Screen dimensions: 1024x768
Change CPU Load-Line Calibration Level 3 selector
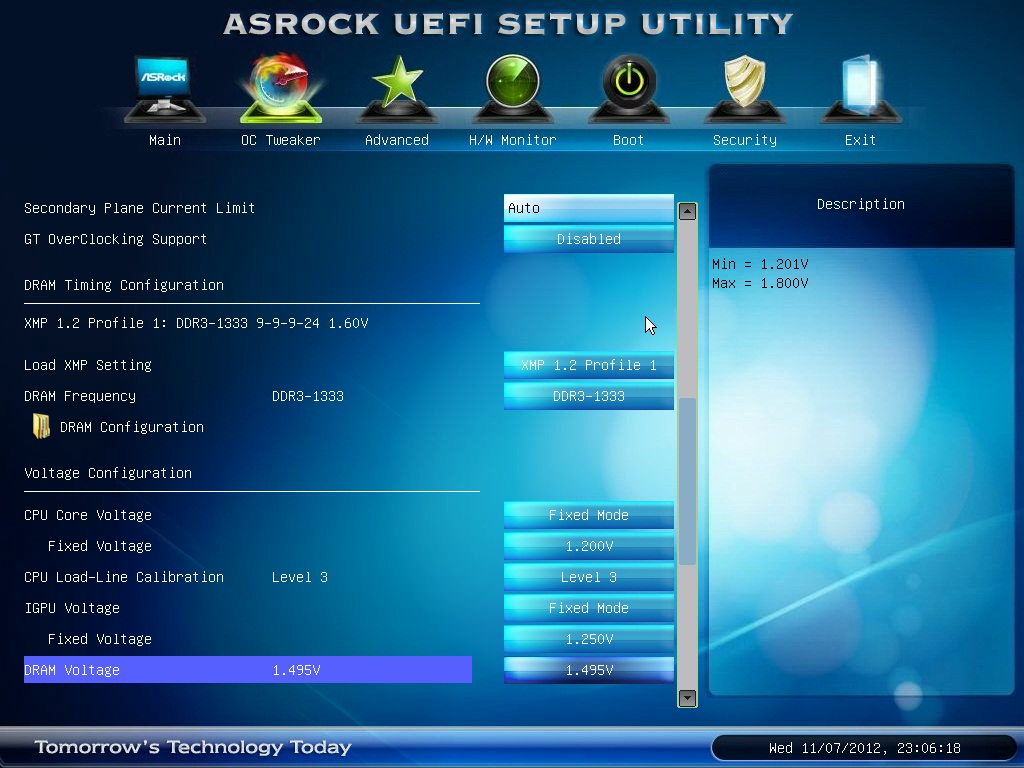coord(588,577)
